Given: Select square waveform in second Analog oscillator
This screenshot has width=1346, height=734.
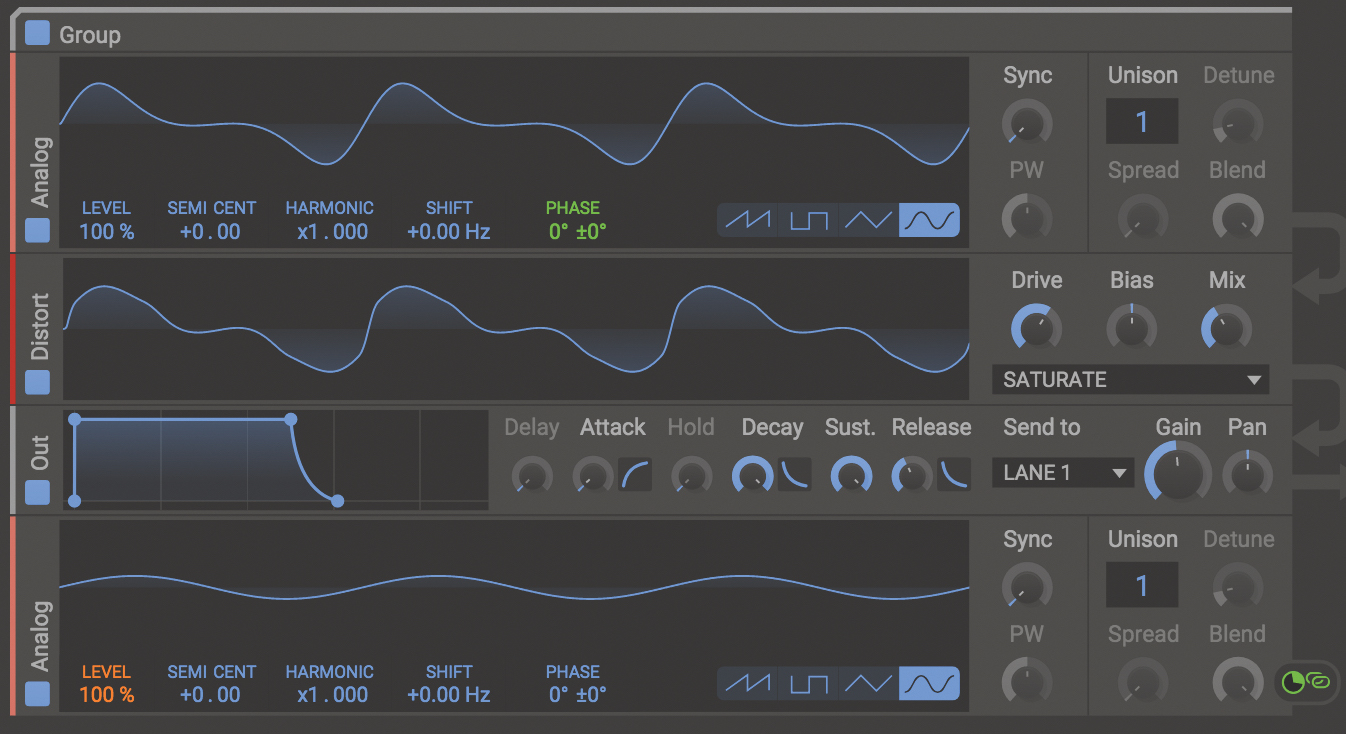Looking at the screenshot, I should (x=808, y=684).
